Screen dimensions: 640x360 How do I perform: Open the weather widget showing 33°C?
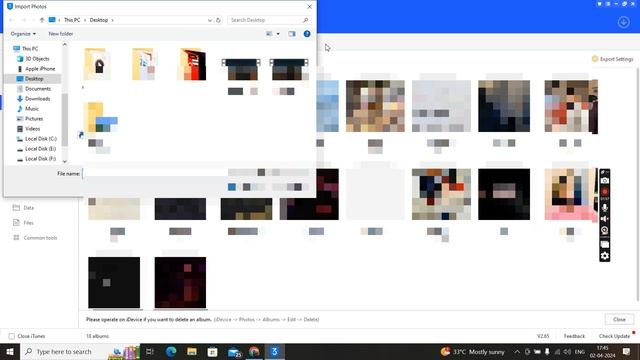[473, 352]
